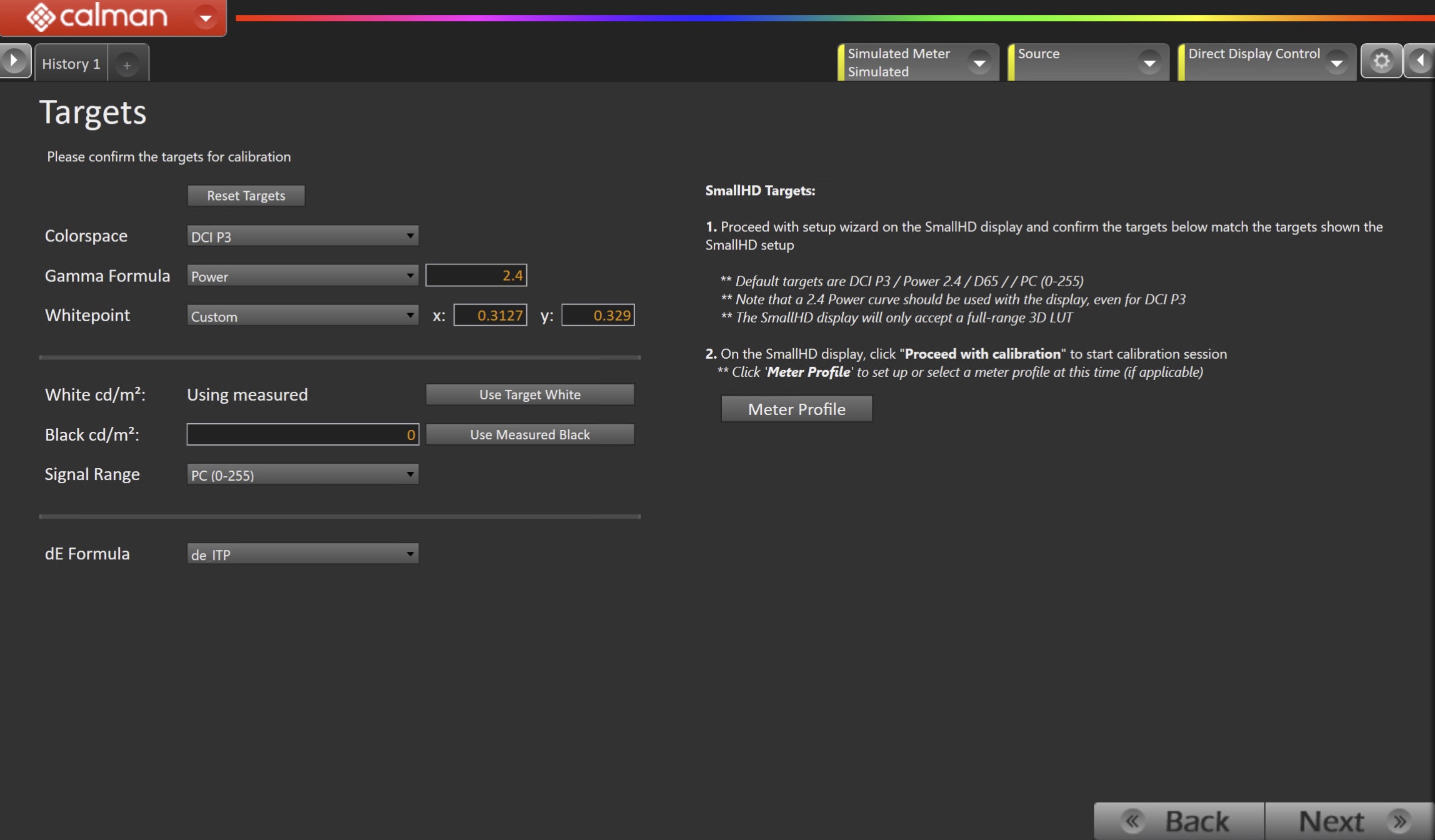Expand Direct Display Control arrow
Screen dimensions: 1435x840
[1336, 62]
